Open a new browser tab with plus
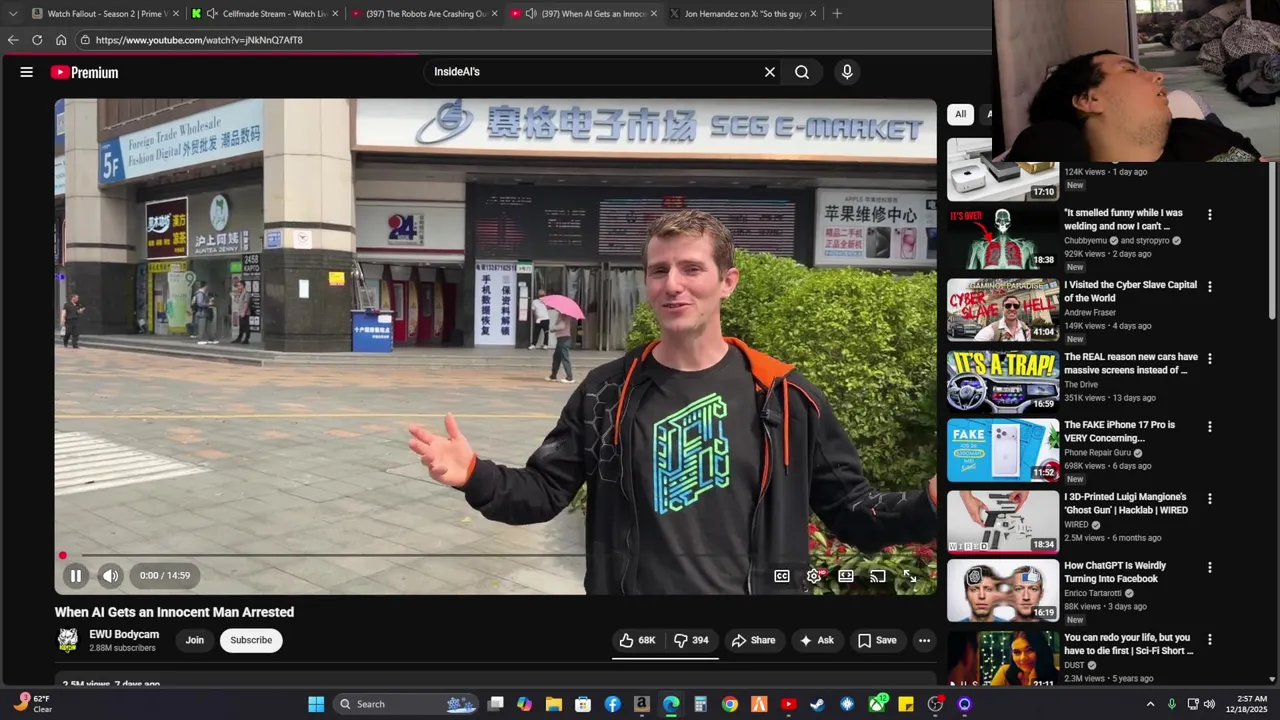 pos(837,14)
